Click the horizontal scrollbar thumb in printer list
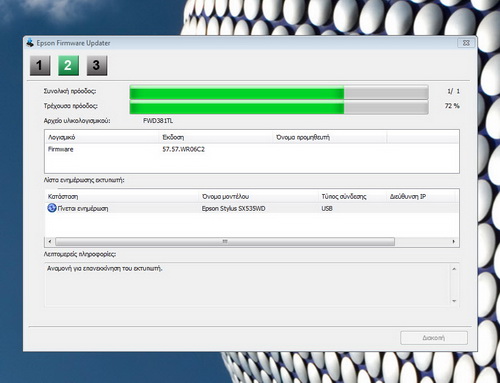This screenshot has height=383, width=500. pyautogui.click(x=225, y=241)
